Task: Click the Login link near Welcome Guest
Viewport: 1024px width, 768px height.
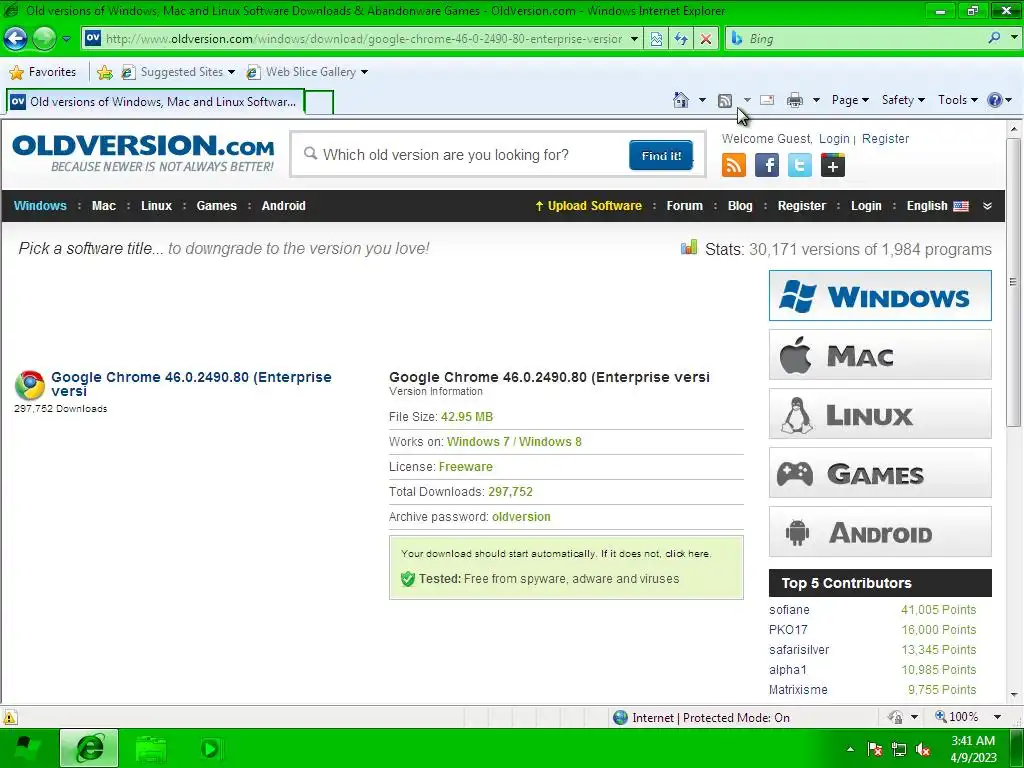Action: (834, 138)
